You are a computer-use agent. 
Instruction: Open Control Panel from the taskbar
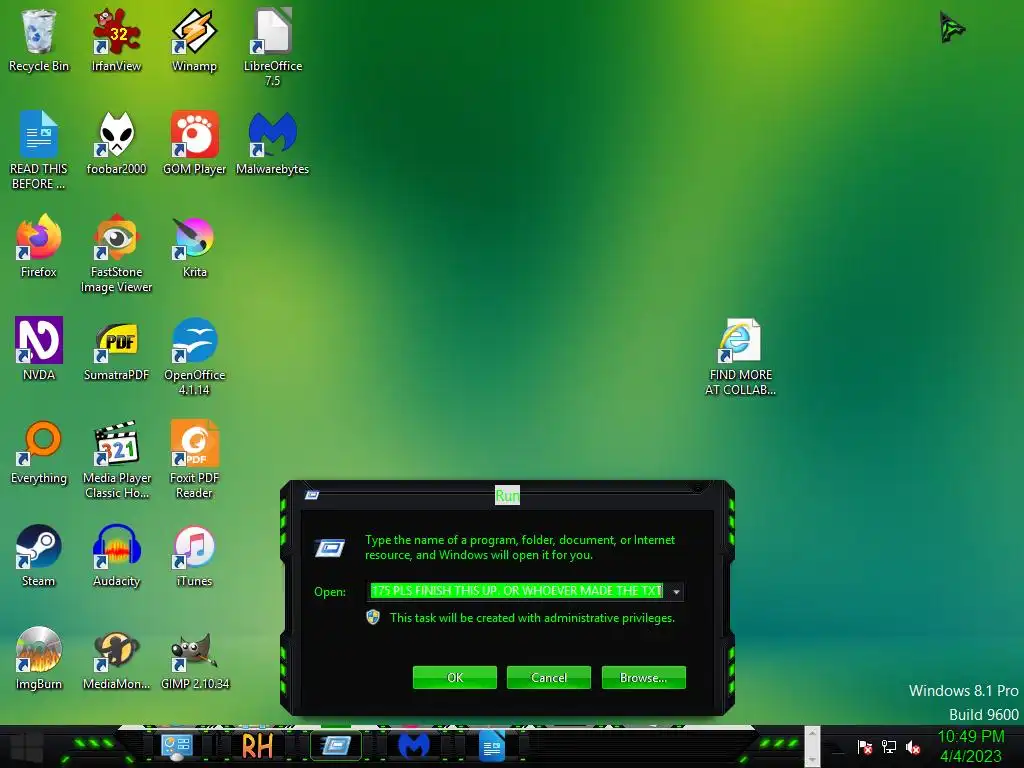point(176,746)
